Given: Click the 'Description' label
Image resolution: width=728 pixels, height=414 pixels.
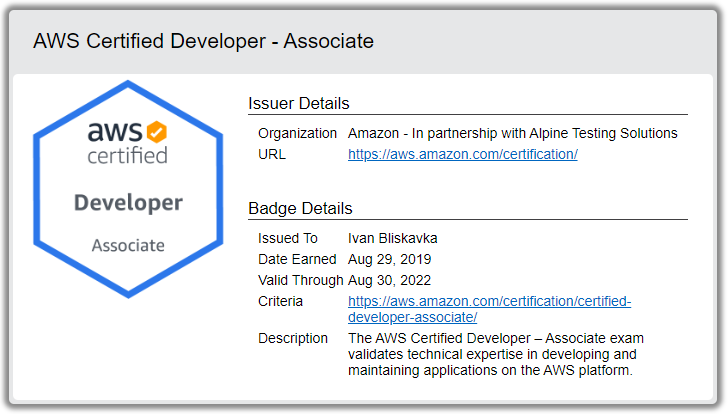Looking at the screenshot, I should [x=293, y=338].
